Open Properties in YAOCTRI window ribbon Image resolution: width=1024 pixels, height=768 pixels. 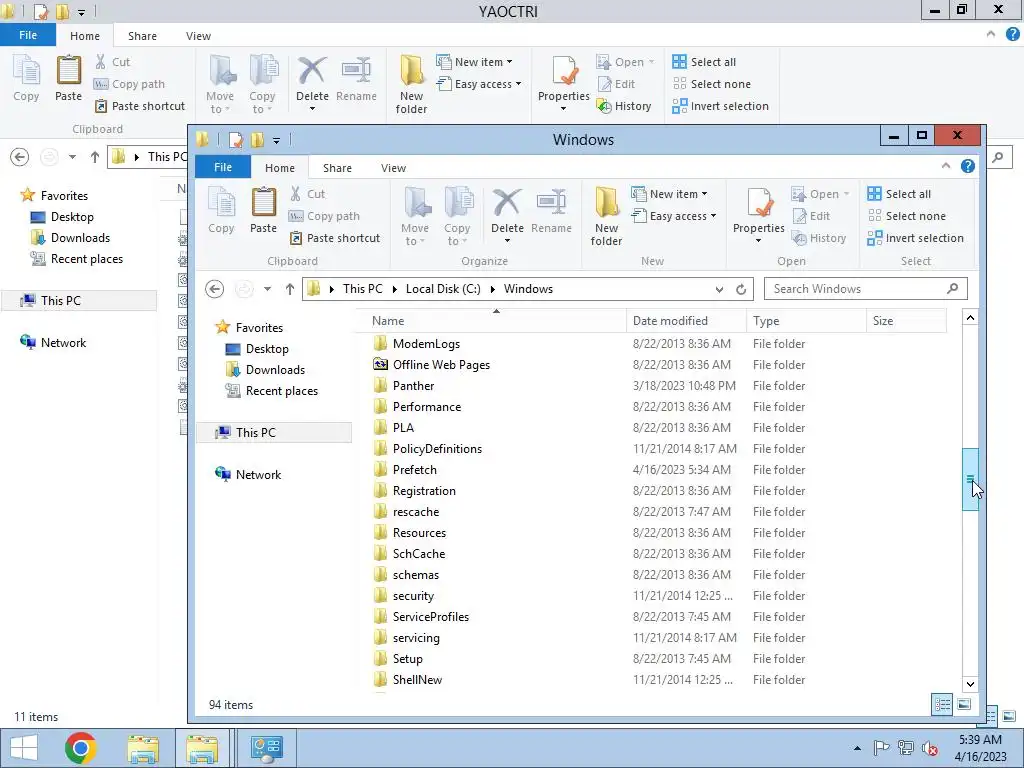point(564,82)
